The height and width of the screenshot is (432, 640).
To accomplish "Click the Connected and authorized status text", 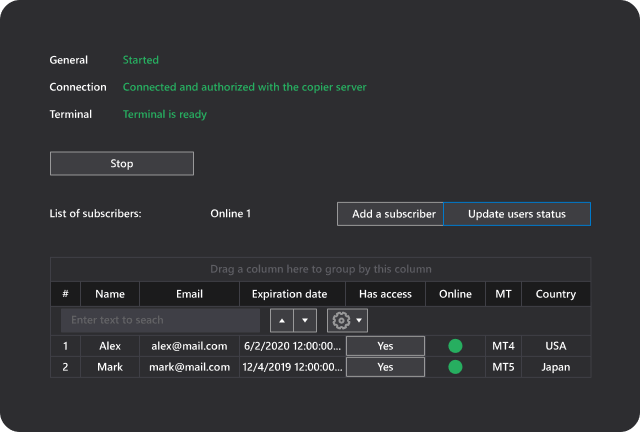I will tap(244, 87).
